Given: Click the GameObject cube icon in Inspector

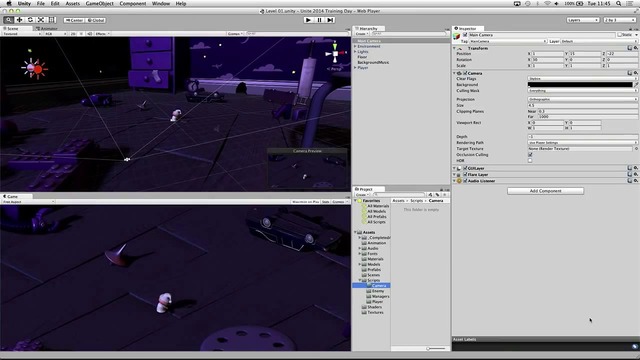Looking at the screenshot, I should tap(457, 37).
